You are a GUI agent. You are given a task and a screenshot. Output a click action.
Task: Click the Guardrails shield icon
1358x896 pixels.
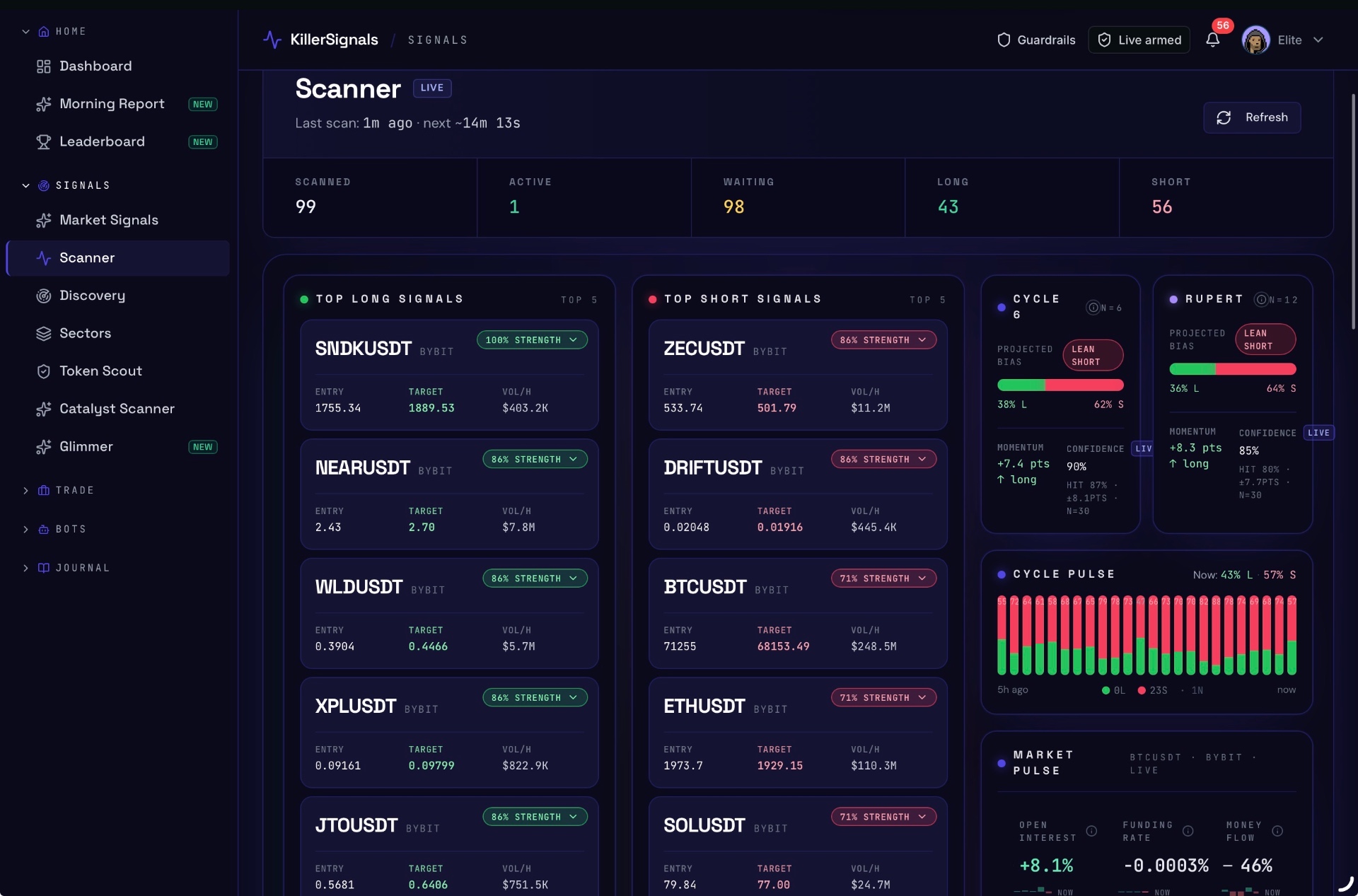point(1003,40)
